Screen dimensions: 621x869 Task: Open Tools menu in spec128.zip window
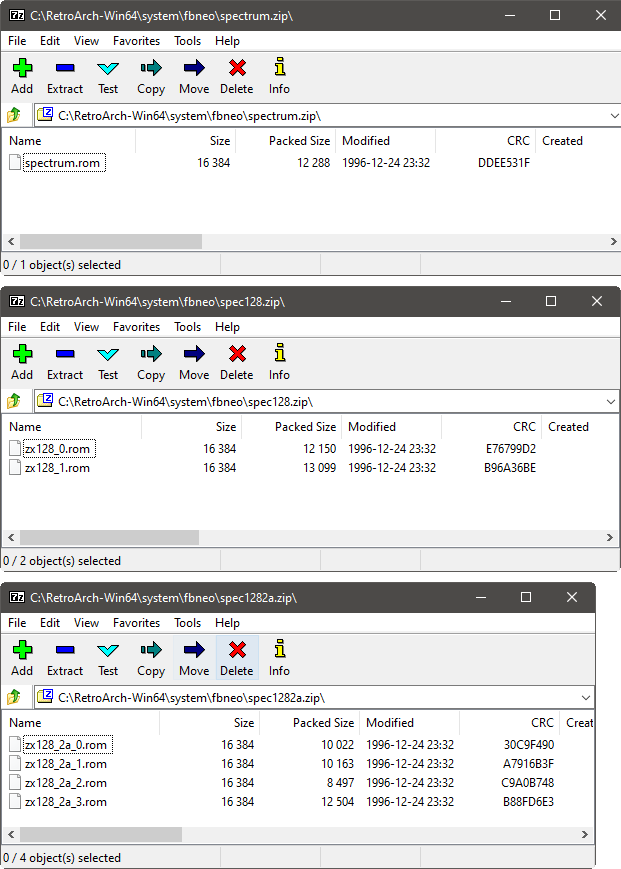(187, 327)
